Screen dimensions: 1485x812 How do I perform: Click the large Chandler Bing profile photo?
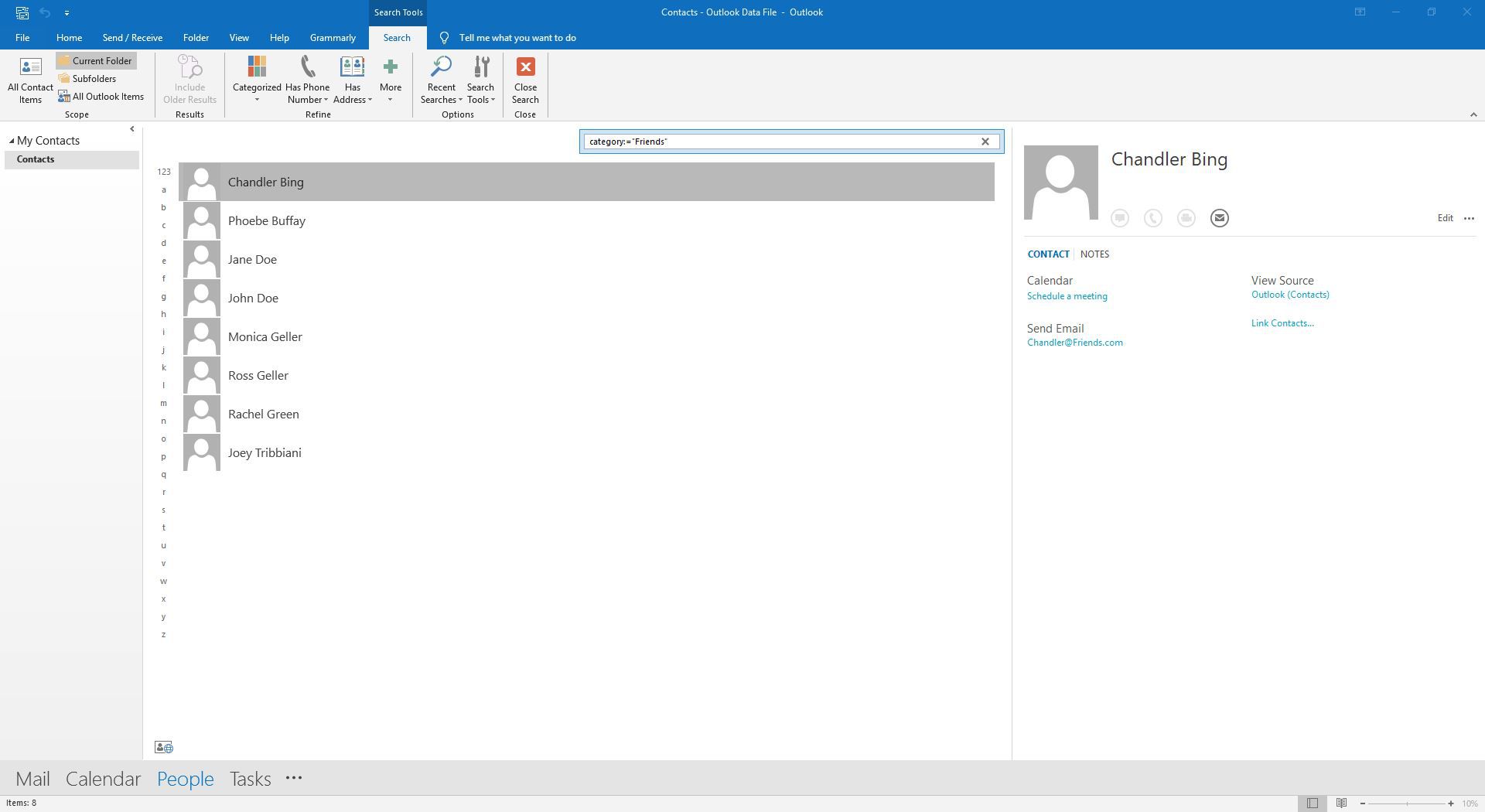[x=1061, y=183]
